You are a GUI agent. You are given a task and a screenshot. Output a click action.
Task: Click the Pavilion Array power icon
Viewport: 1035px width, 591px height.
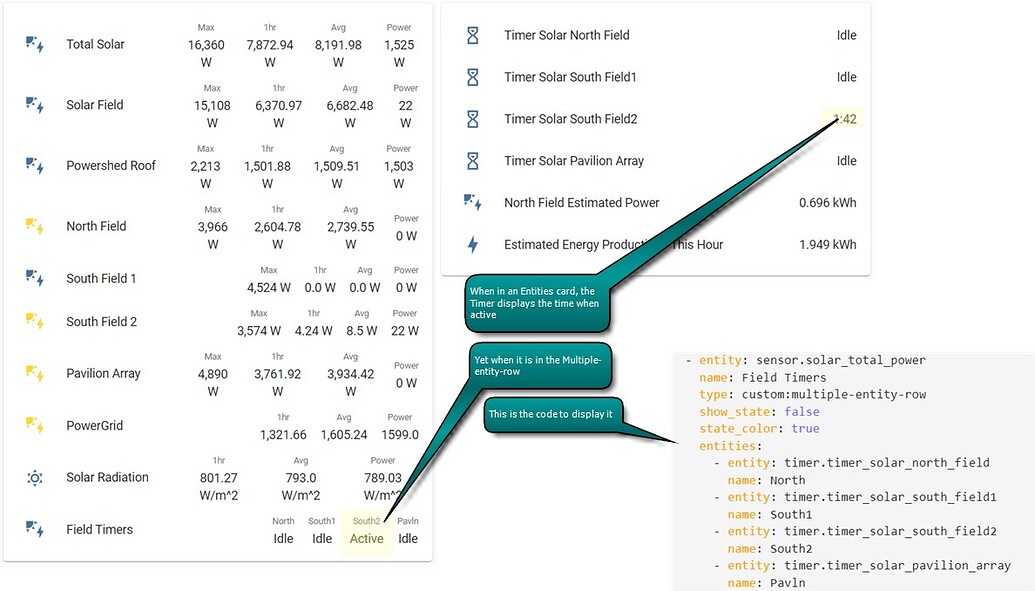(x=35, y=373)
